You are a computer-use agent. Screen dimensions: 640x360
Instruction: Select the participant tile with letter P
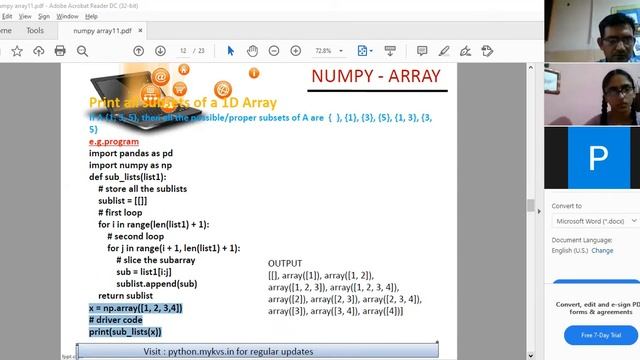tap(592, 158)
